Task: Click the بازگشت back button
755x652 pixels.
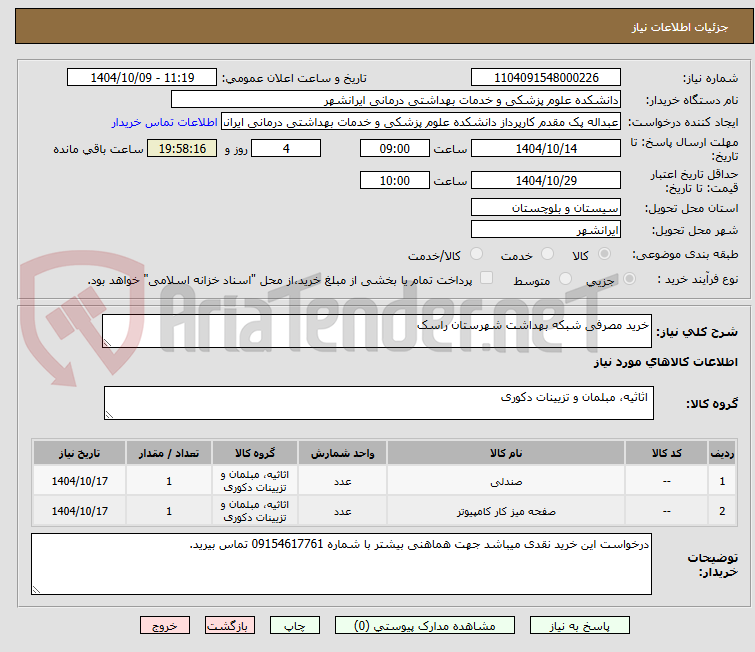Action: (230, 626)
